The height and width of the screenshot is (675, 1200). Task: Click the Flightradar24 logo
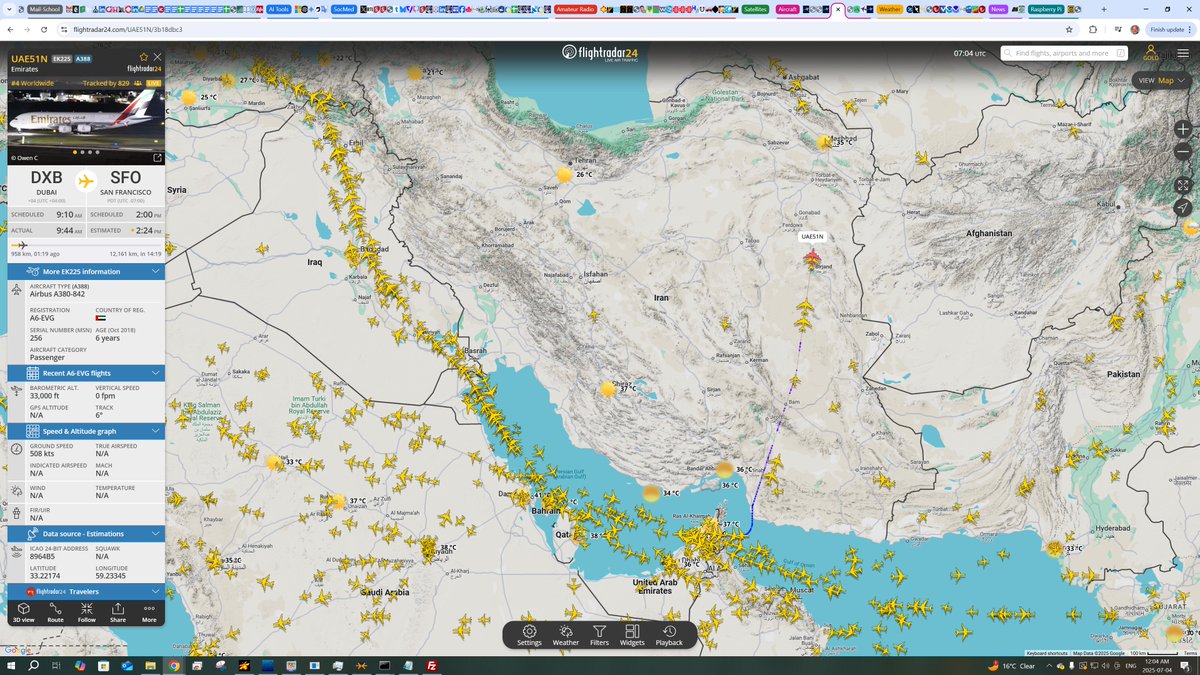(600, 53)
